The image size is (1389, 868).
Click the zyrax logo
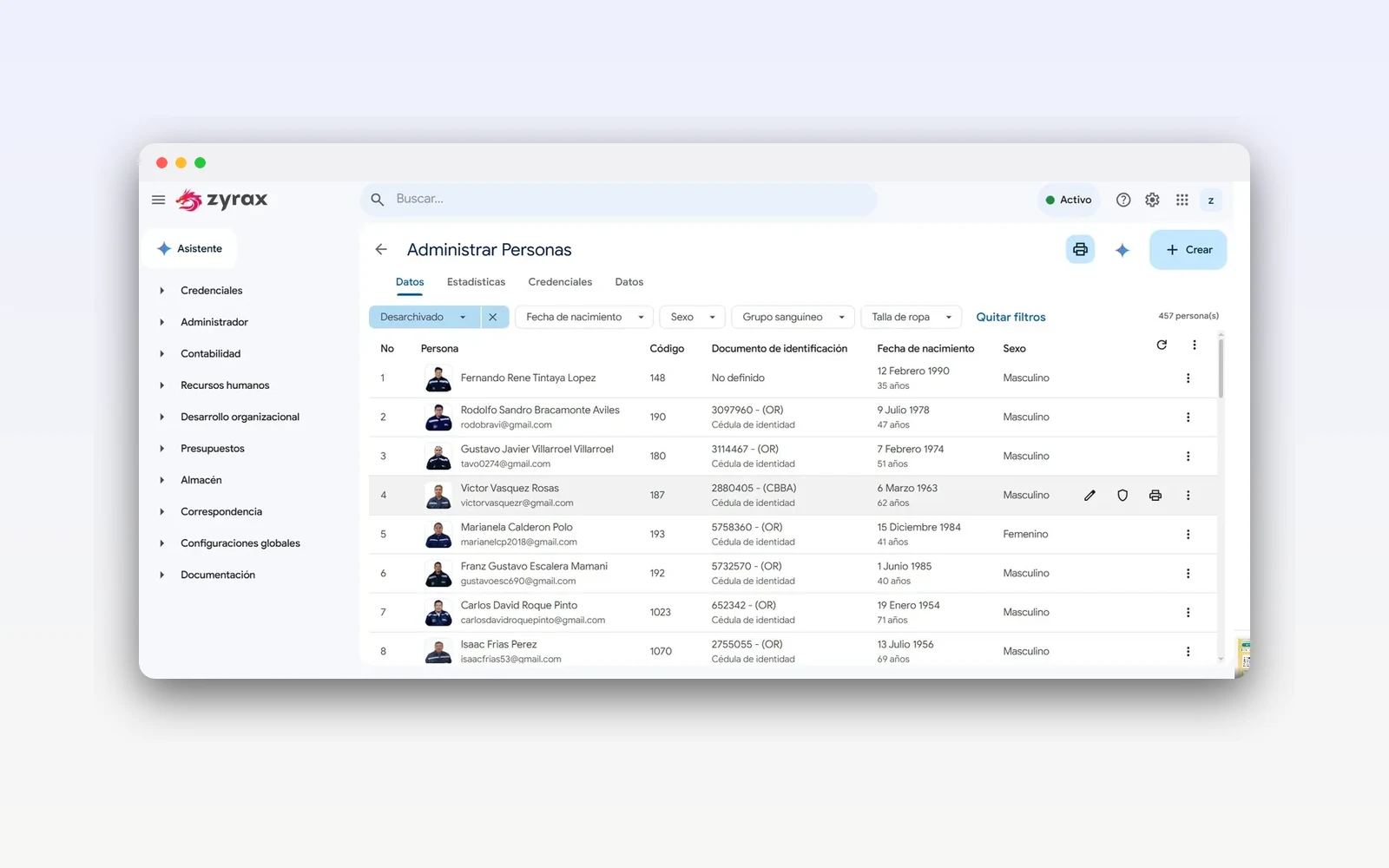(x=221, y=200)
